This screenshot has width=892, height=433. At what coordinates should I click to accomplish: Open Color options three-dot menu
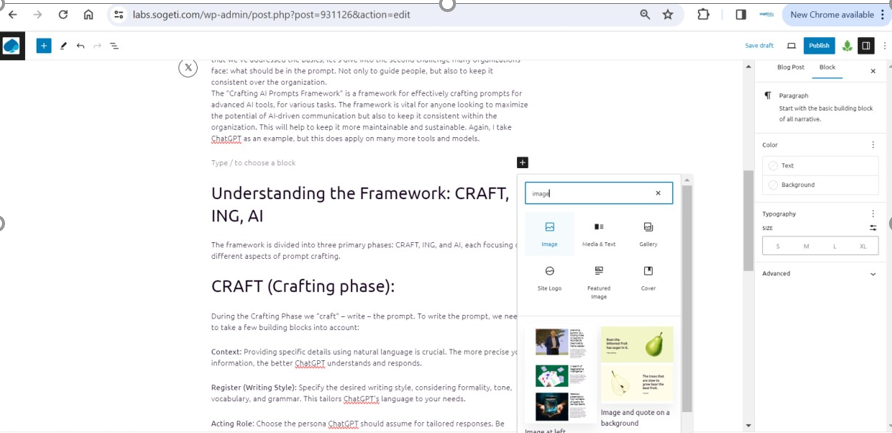(x=873, y=145)
